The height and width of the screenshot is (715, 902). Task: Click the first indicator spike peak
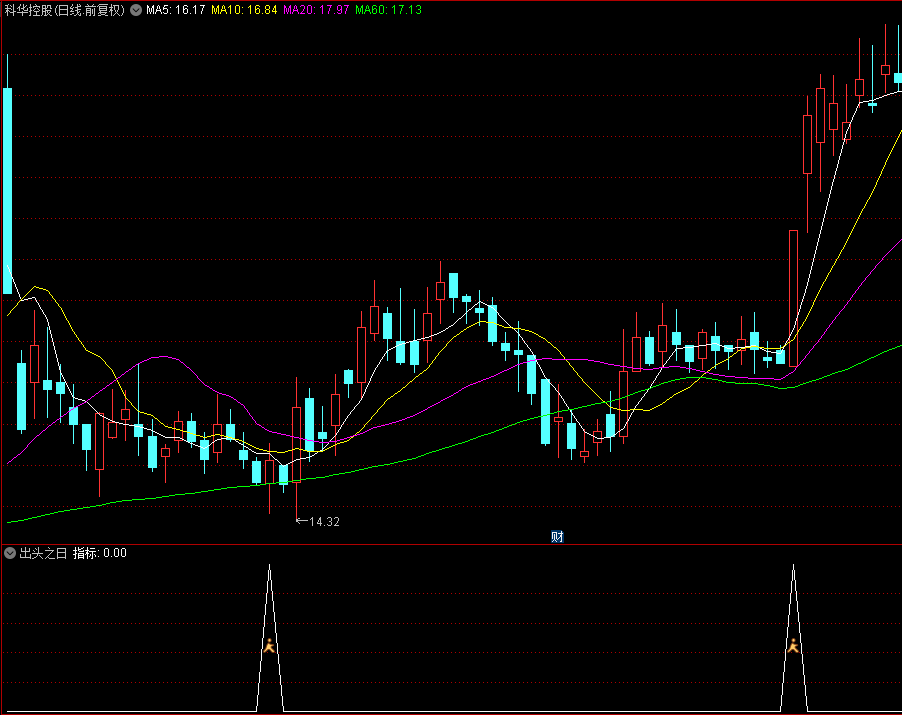click(269, 567)
